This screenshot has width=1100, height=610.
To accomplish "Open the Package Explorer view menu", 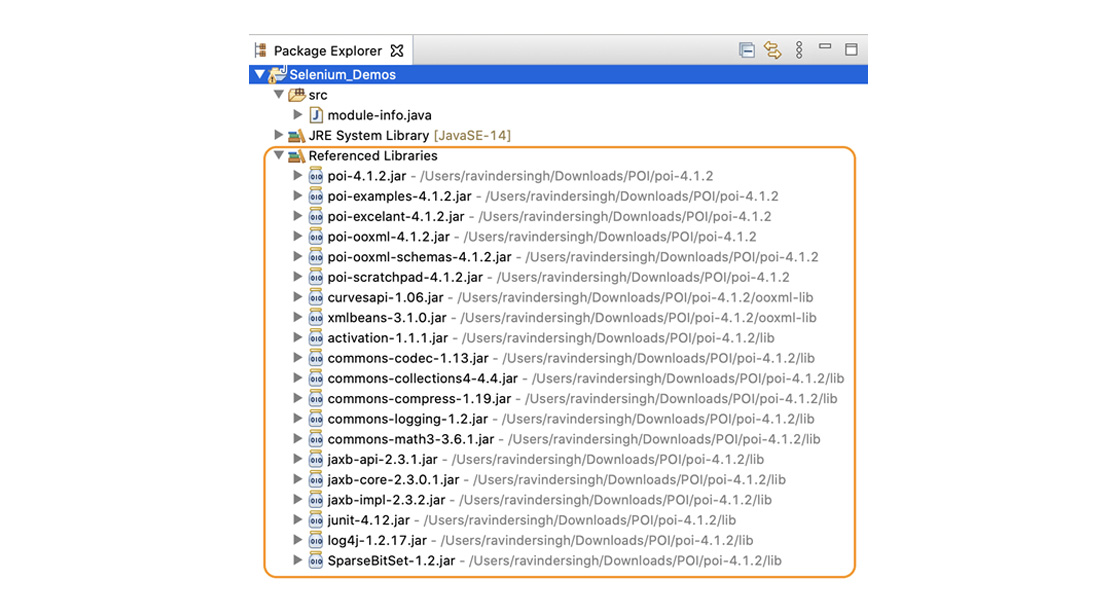I will point(797,49).
